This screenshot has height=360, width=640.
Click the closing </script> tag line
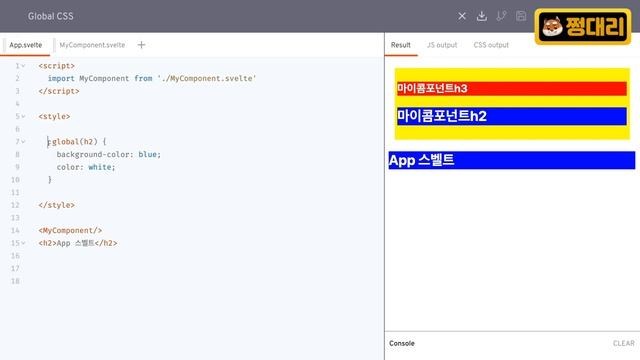point(59,91)
